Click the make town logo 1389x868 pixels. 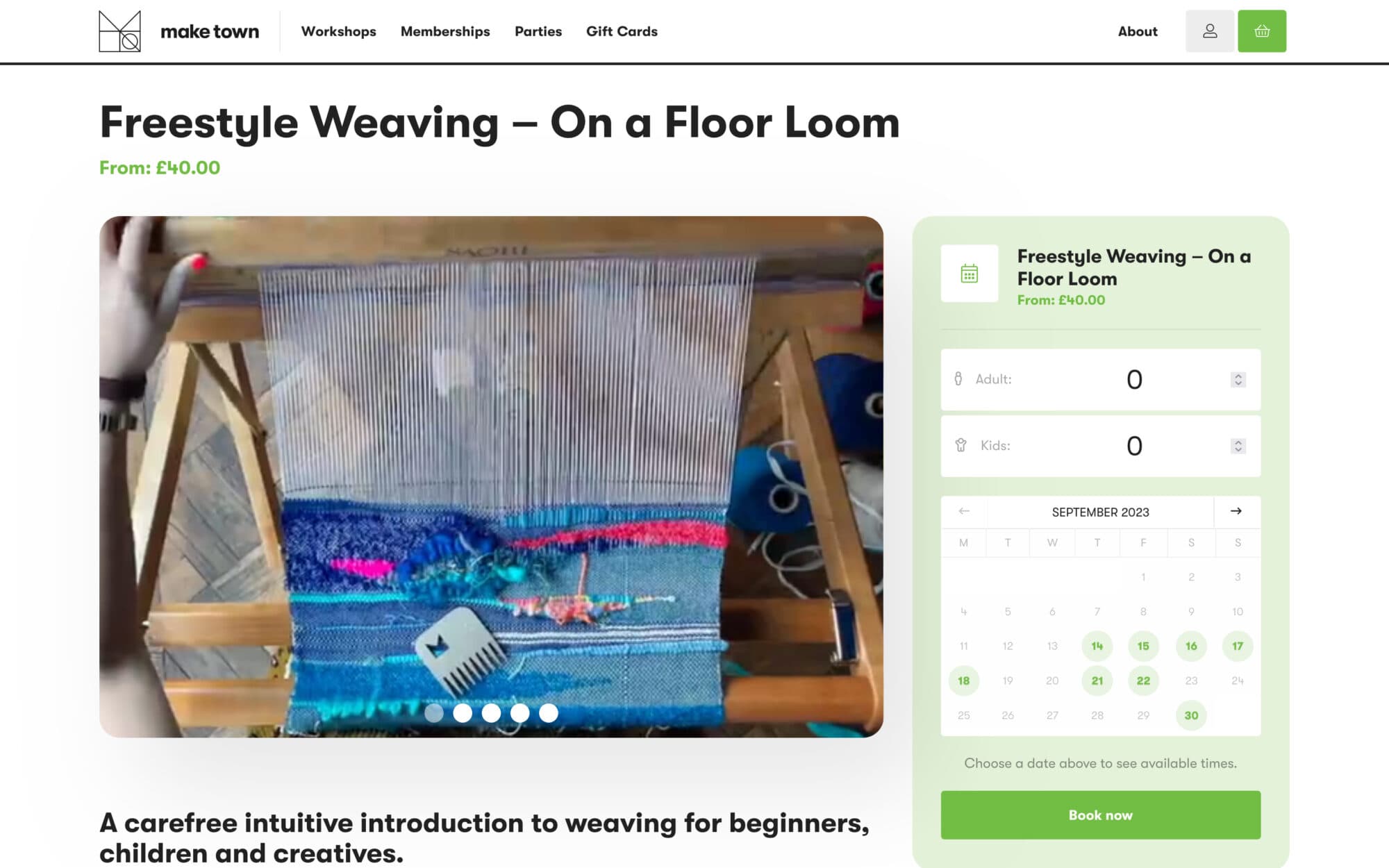pyautogui.click(x=179, y=31)
